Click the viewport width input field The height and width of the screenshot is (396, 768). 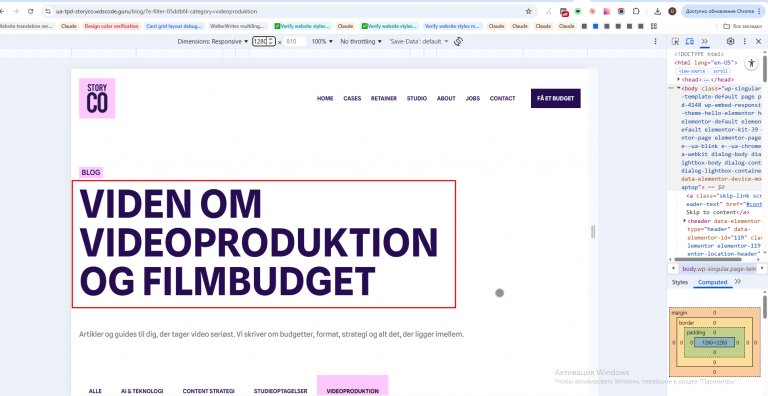pos(260,42)
